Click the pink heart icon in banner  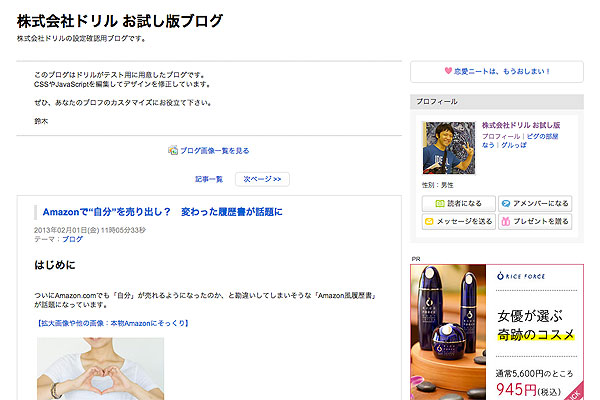tap(448, 71)
